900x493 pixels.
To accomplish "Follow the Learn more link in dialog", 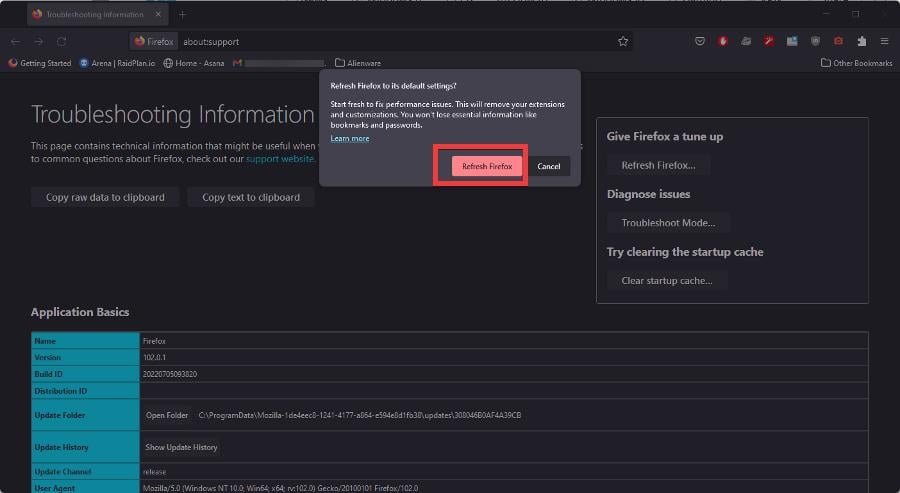I will tap(350, 138).
